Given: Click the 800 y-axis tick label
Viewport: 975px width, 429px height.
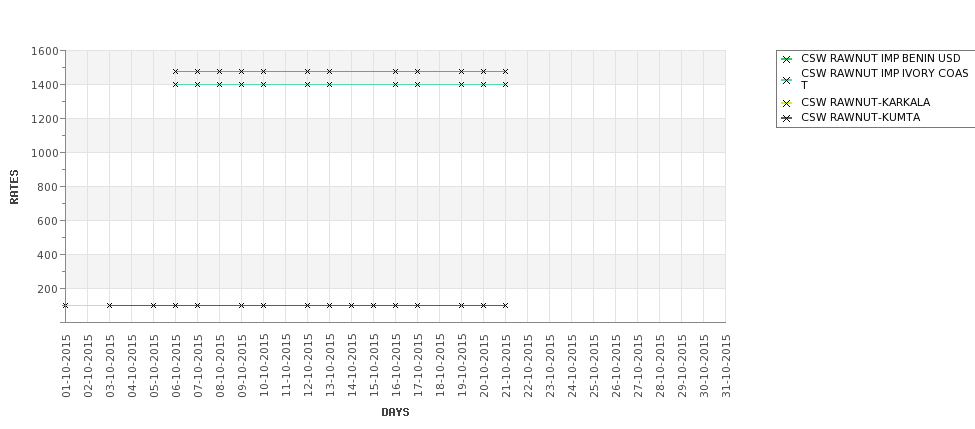Looking at the screenshot, I should point(47,187).
